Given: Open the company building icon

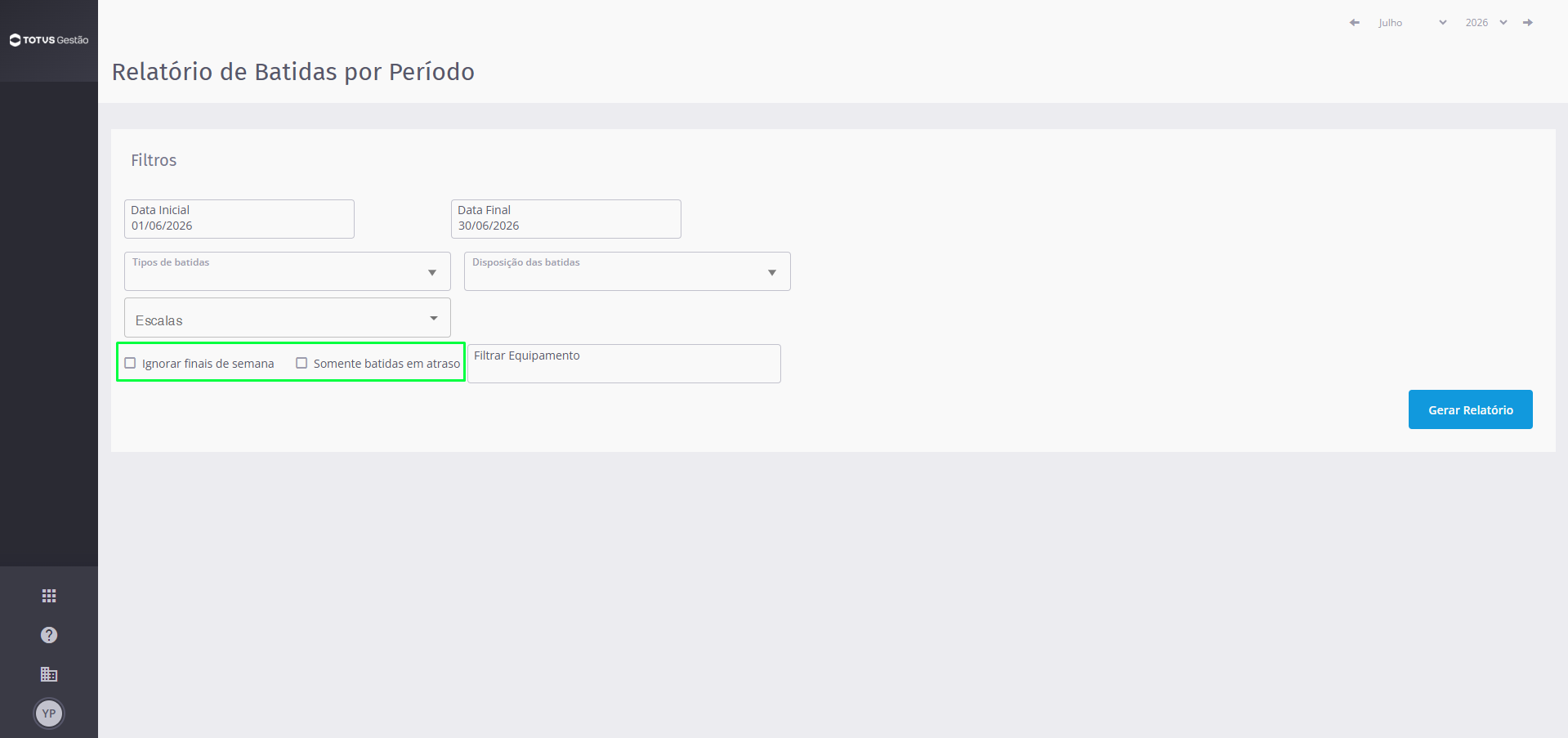Looking at the screenshot, I should 49,674.
